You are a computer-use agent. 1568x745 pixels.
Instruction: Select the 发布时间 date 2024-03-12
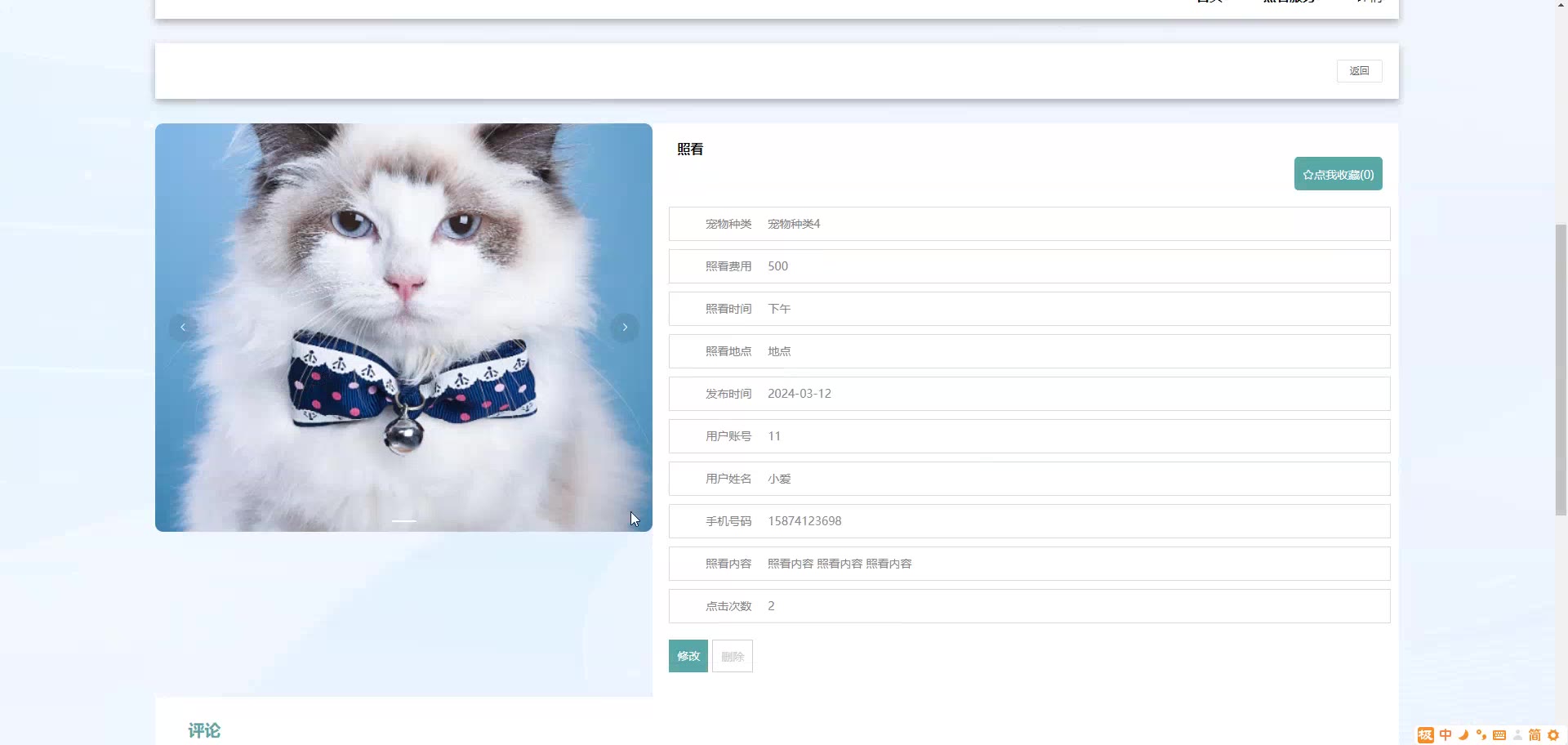tap(800, 394)
